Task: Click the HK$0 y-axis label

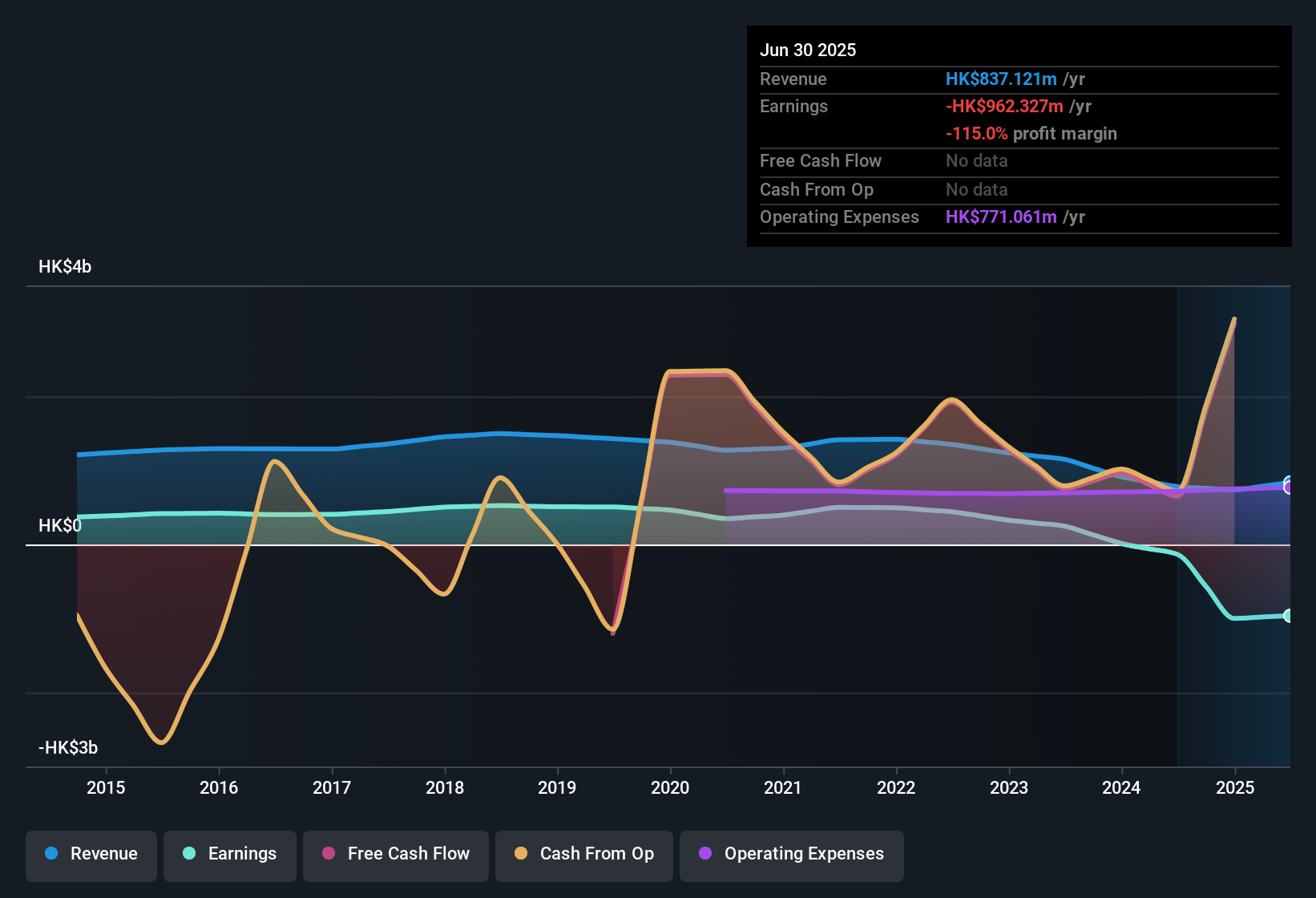Action: 60,525
